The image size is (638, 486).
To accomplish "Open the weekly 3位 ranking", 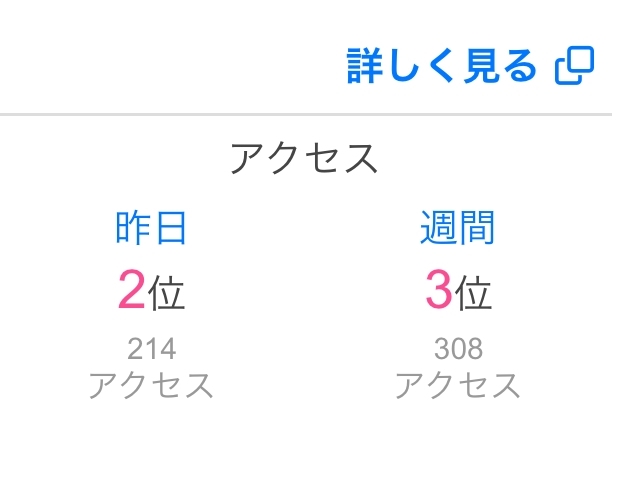I will [x=458, y=291].
